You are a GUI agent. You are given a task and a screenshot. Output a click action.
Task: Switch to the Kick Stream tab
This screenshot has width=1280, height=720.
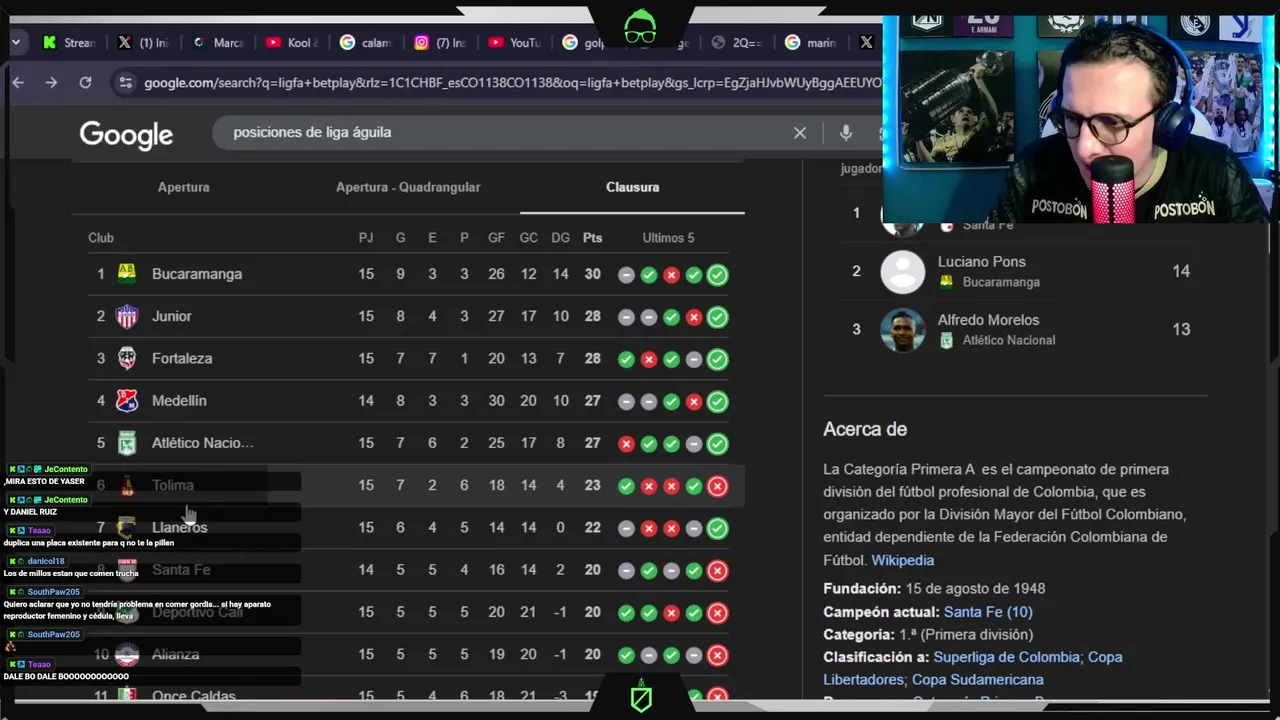[68, 42]
